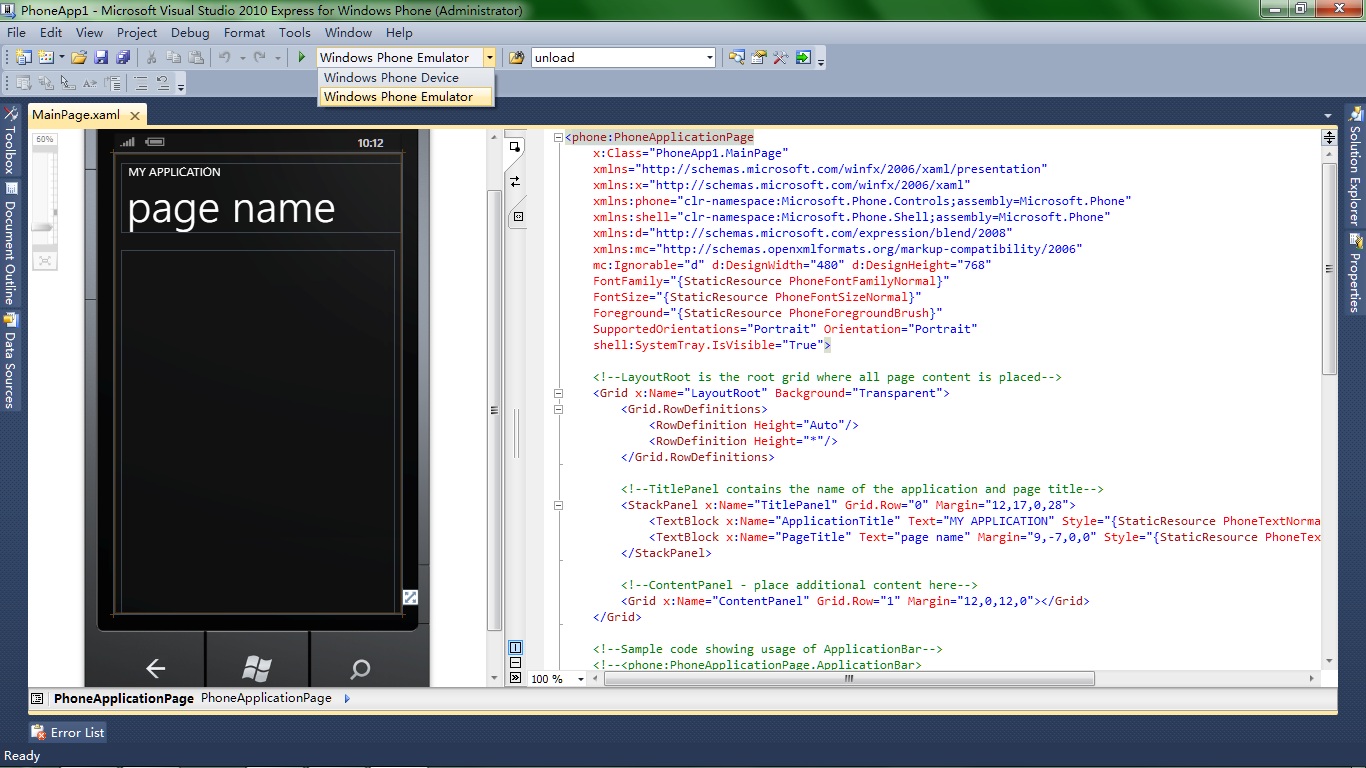The image size is (1366, 768).
Task: Open the Window menu
Action: pos(348,32)
